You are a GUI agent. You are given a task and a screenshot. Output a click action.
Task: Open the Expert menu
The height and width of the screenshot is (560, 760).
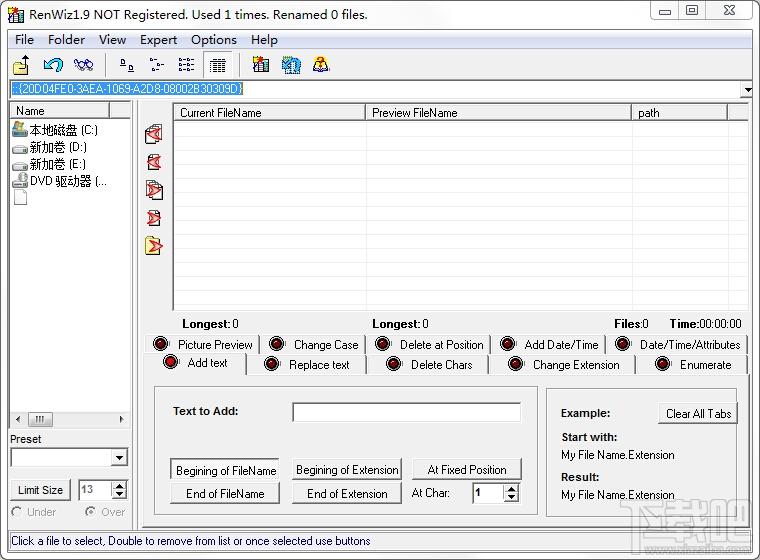pyautogui.click(x=158, y=40)
